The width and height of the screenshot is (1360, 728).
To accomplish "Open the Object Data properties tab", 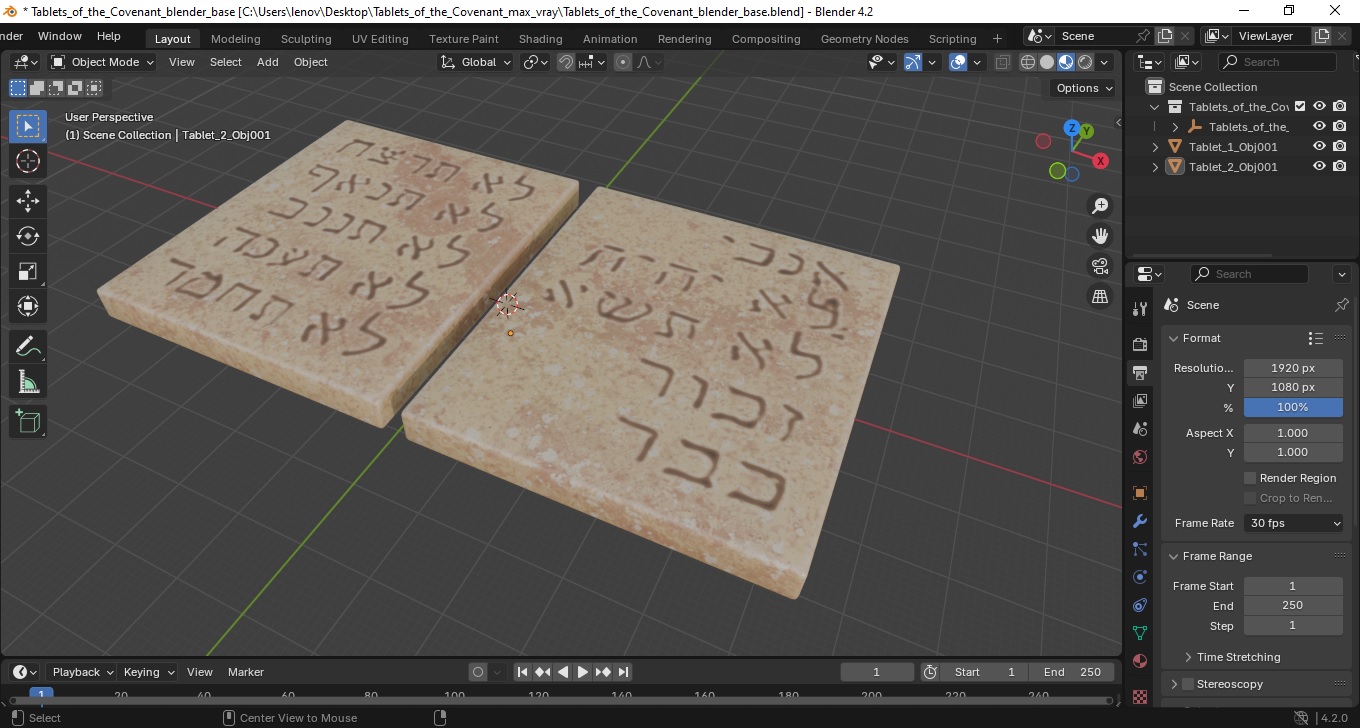I will pos(1139,633).
